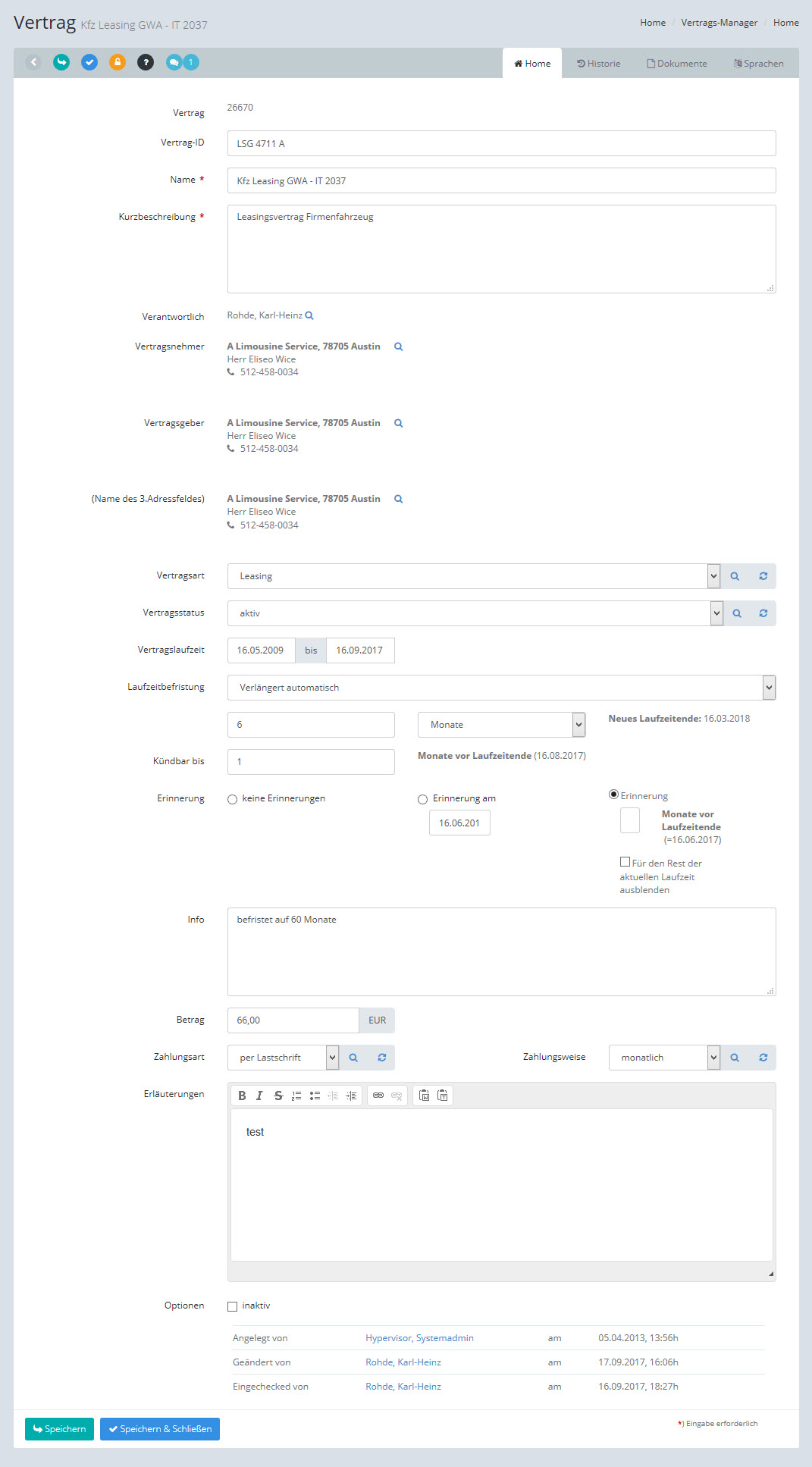Expand the Vertragsstatus dropdown
Image resolution: width=812 pixels, height=1467 pixels.
[x=716, y=613]
